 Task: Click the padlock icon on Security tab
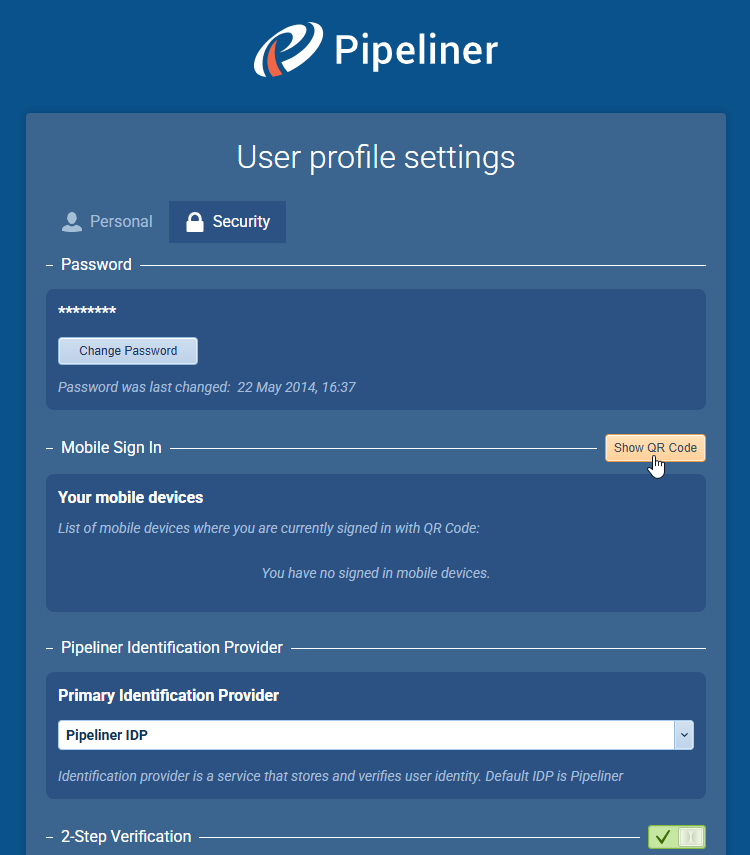pyautogui.click(x=195, y=222)
